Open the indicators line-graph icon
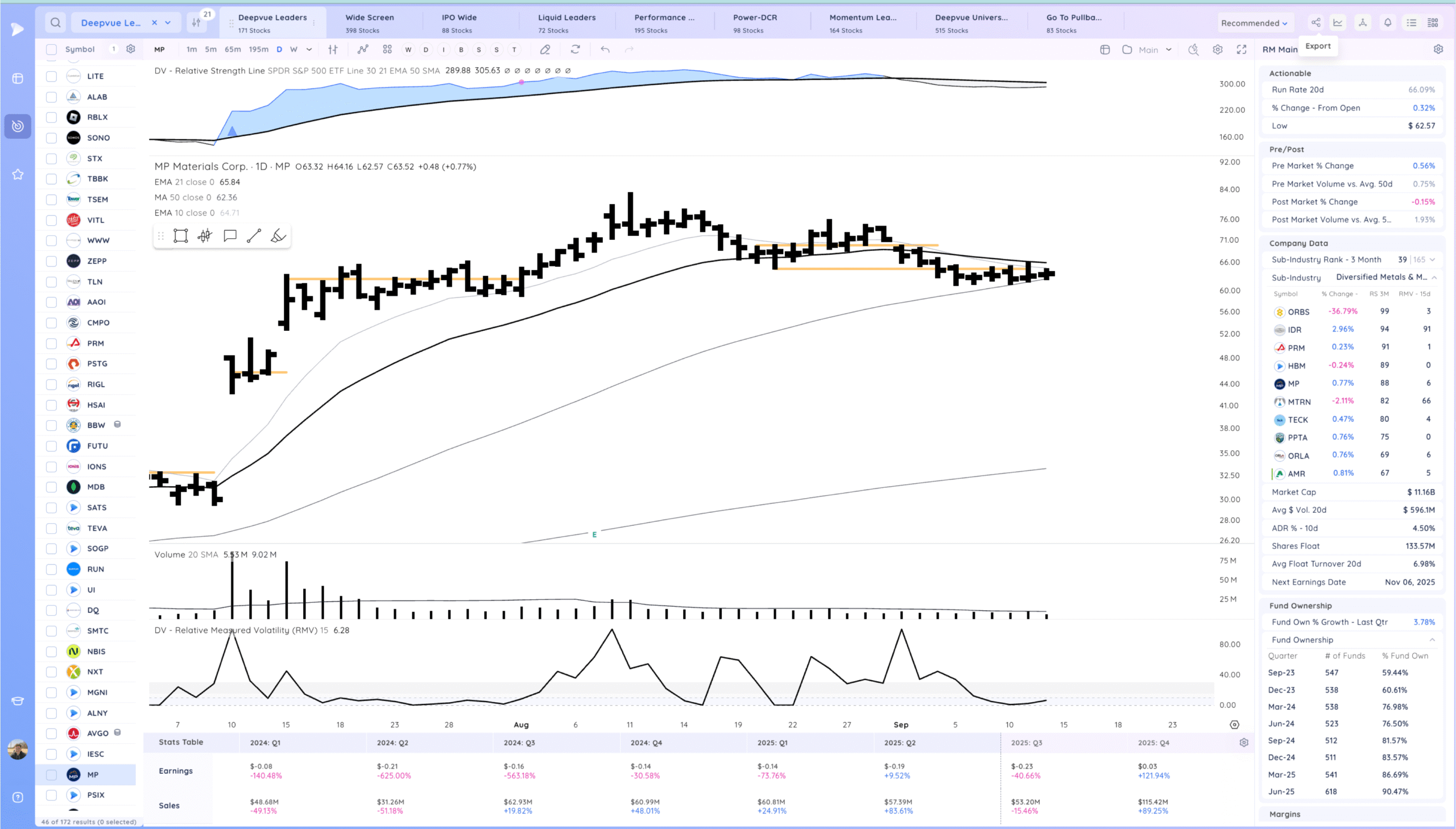Screen dimensions: 1456x829 coord(363,49)
